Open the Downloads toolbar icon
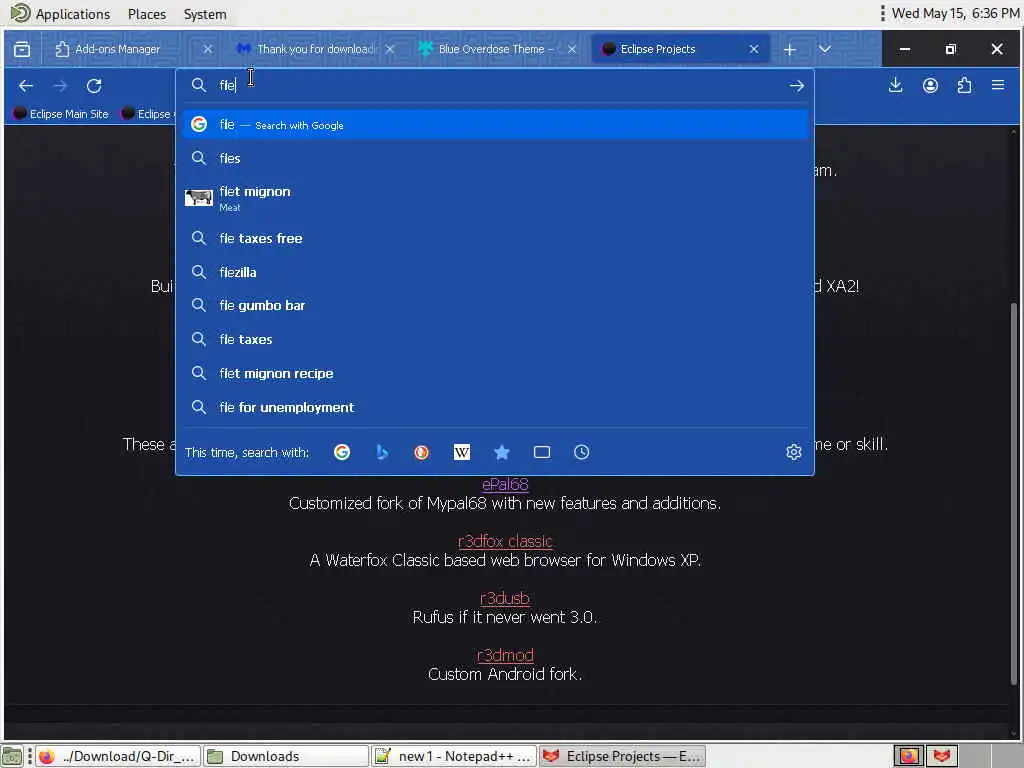The height and width of the screenshot is (768, 1024). [x=895, y=86]
